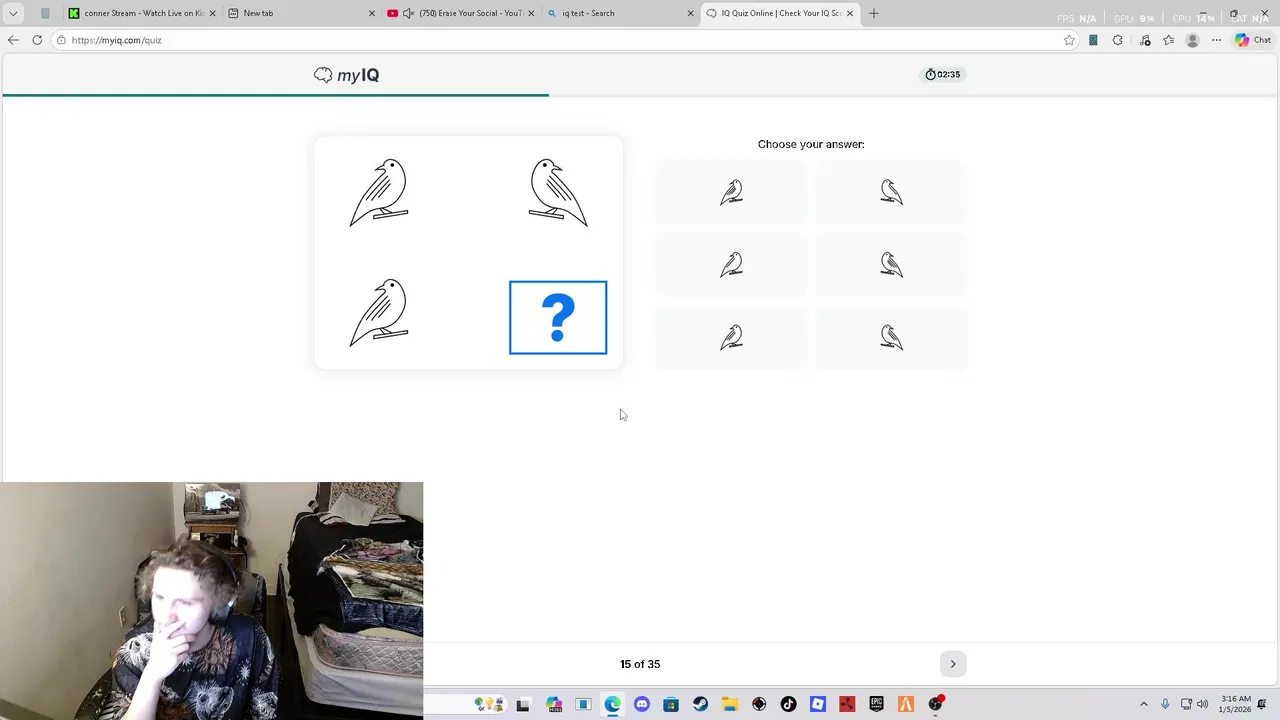
Task: Close the New tab tab
Action: tap(372, 13)
